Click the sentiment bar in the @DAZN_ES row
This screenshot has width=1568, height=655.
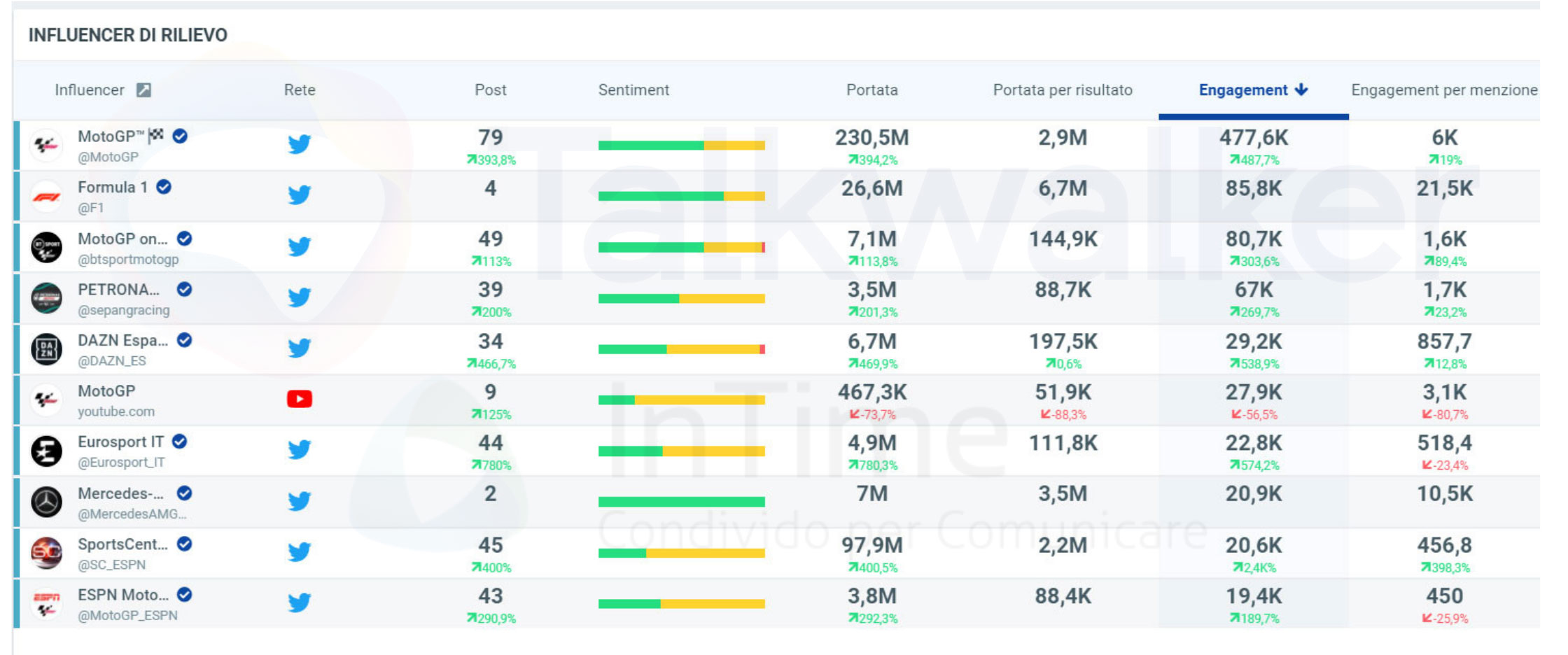(x=682, y=349)
